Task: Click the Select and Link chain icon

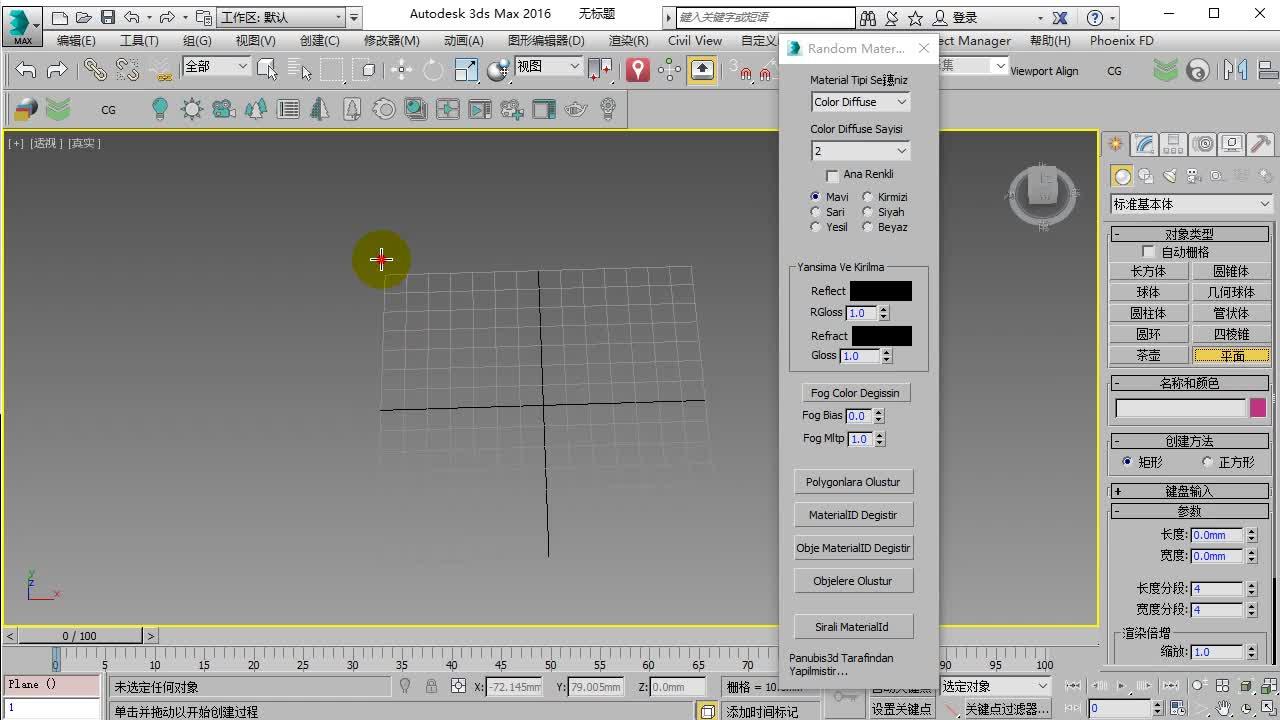Action: coord(95,69)
